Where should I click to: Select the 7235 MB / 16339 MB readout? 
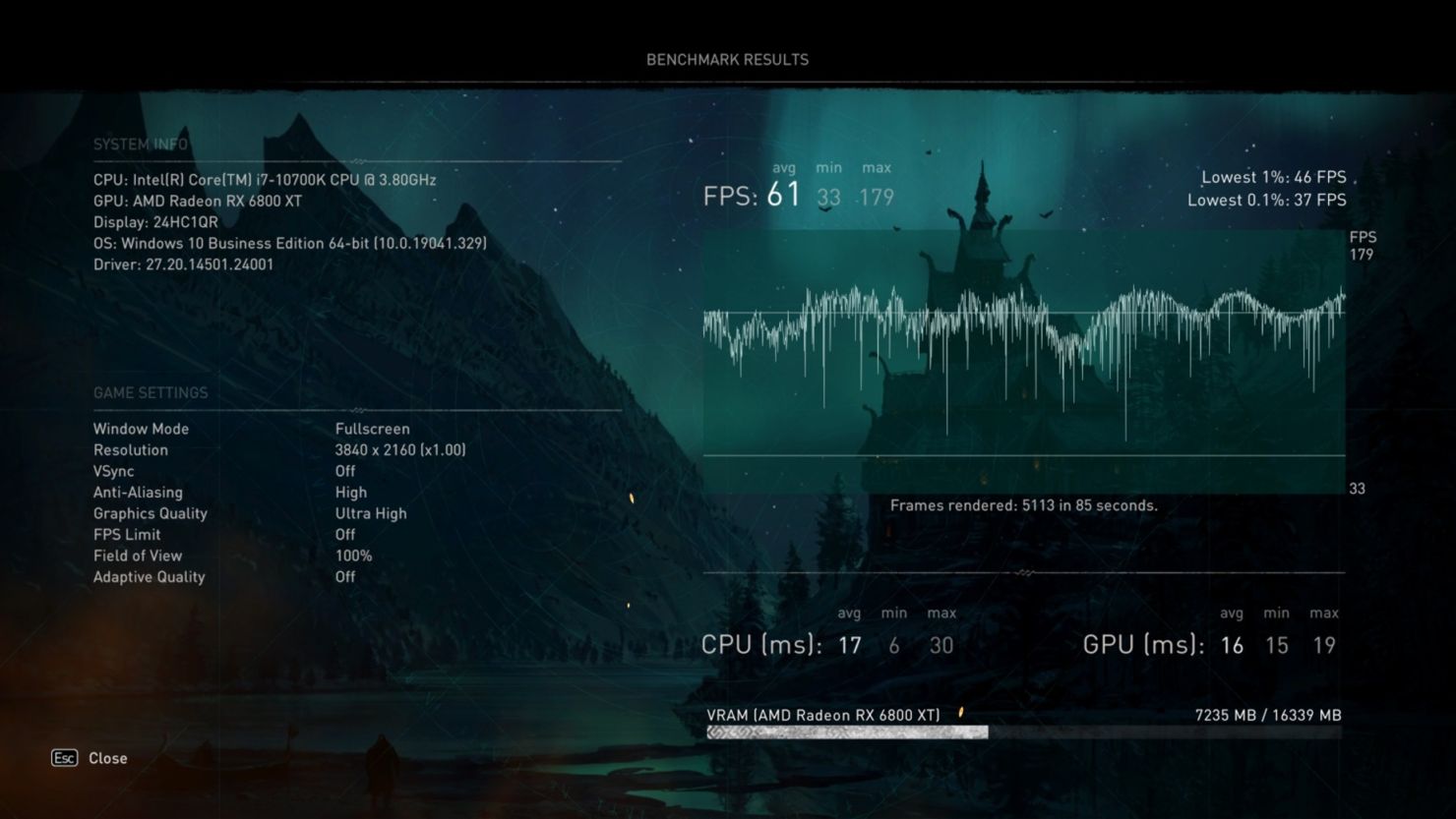[1268, 715]
